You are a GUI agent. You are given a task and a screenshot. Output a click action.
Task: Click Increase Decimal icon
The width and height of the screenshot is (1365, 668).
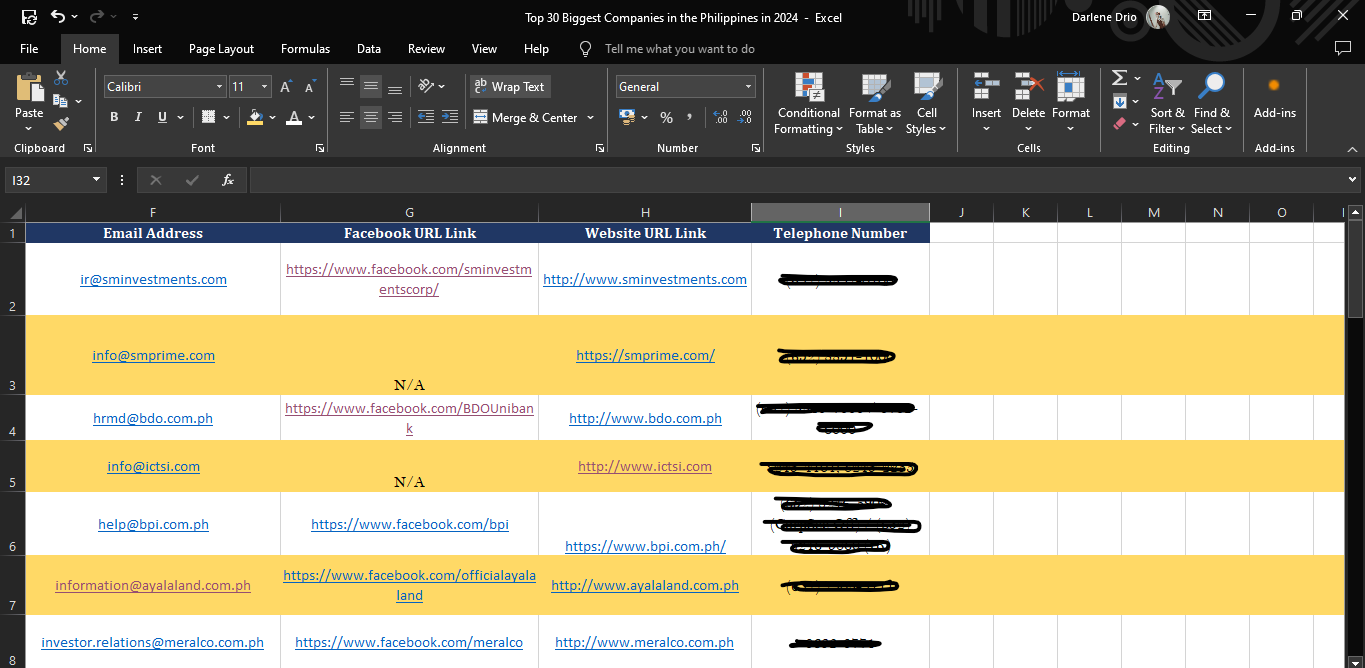(x=721, y=117)
